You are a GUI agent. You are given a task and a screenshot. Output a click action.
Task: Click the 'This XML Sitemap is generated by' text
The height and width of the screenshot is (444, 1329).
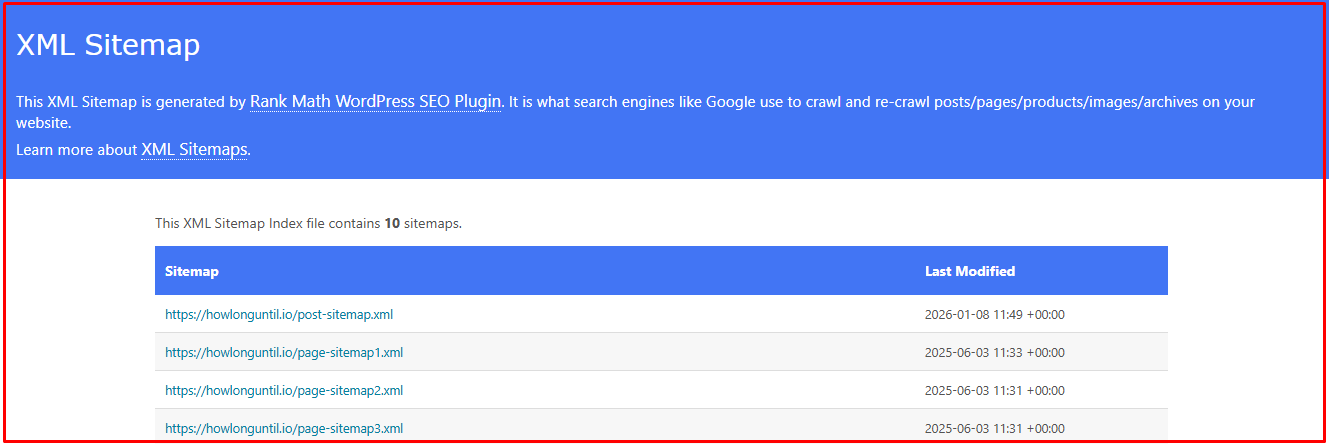[130, 102]
